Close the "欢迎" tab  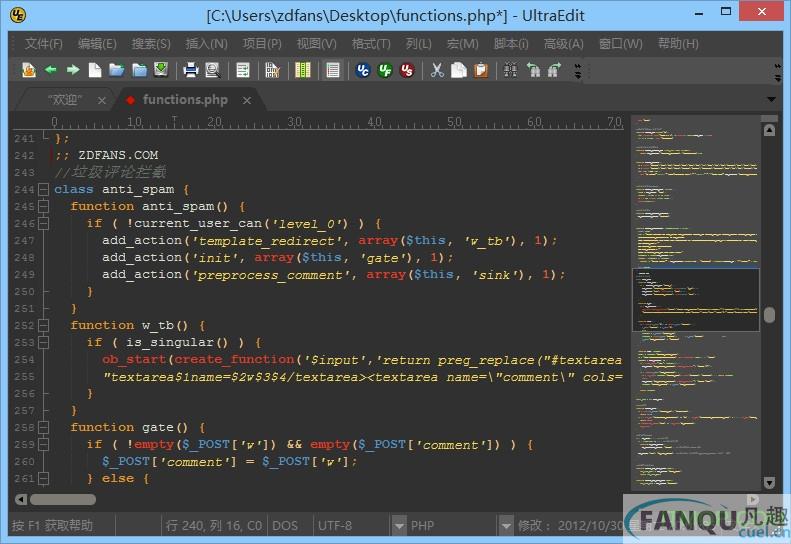pos(102,100)
